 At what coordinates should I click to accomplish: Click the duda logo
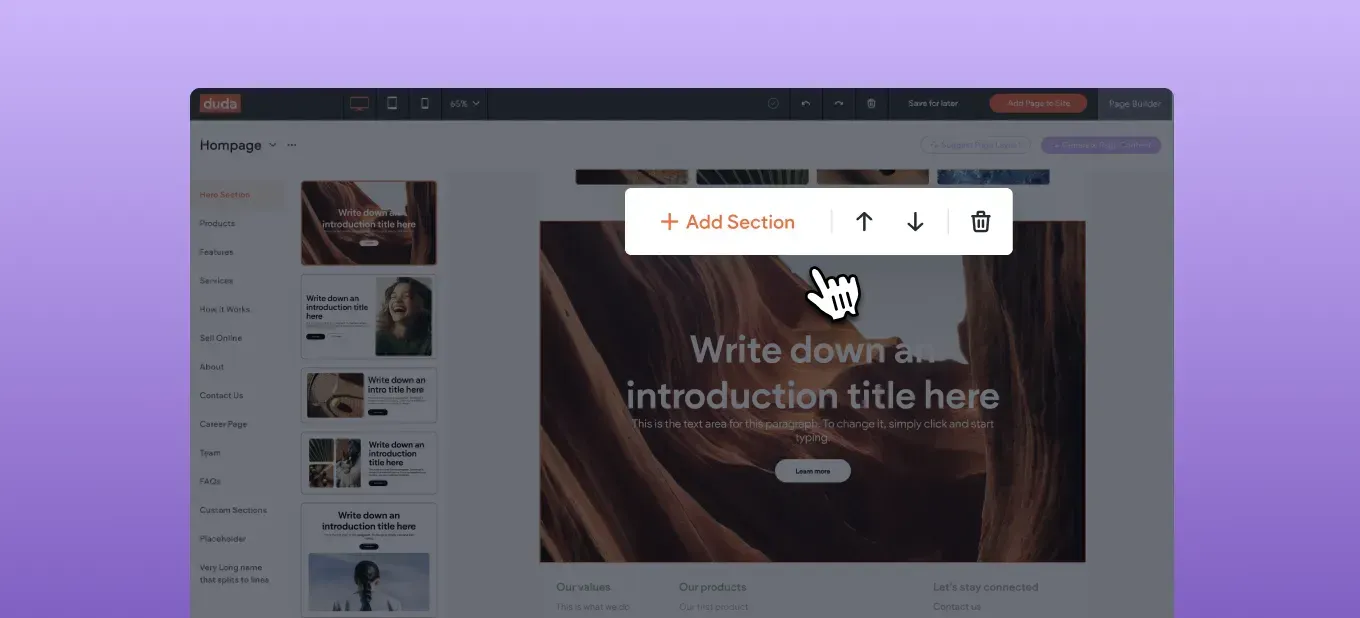coord(219,103)
